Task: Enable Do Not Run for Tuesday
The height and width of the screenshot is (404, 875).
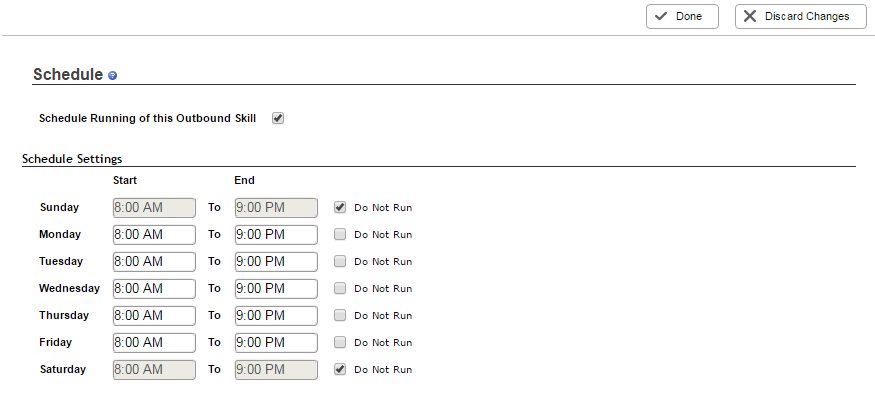Action: 340,261
